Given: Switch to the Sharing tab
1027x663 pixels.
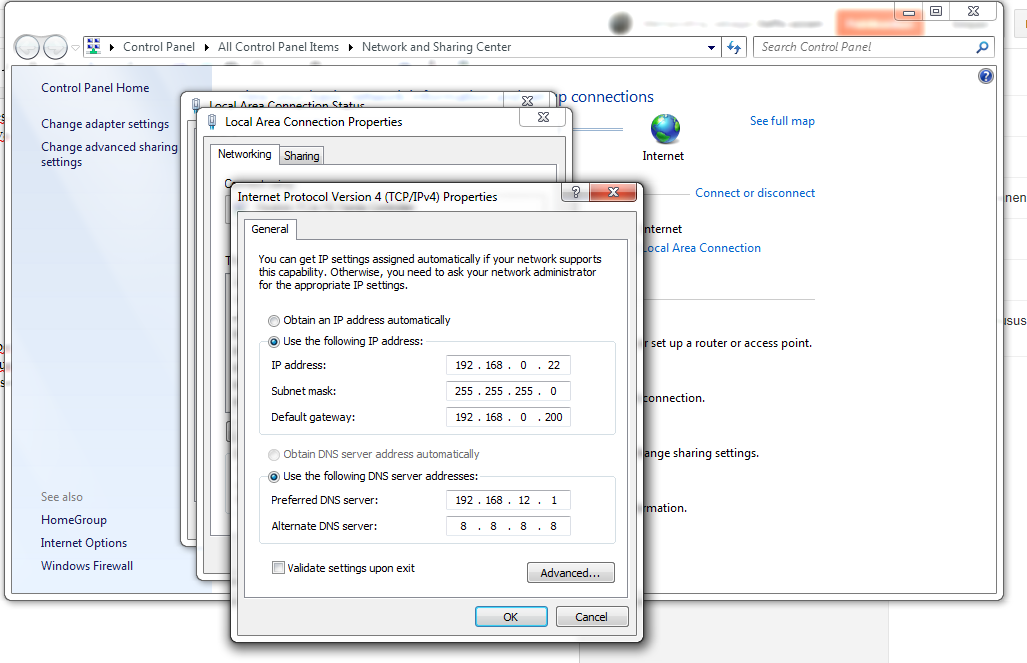Looking at the screenshot, I should [x=301, y=156].
